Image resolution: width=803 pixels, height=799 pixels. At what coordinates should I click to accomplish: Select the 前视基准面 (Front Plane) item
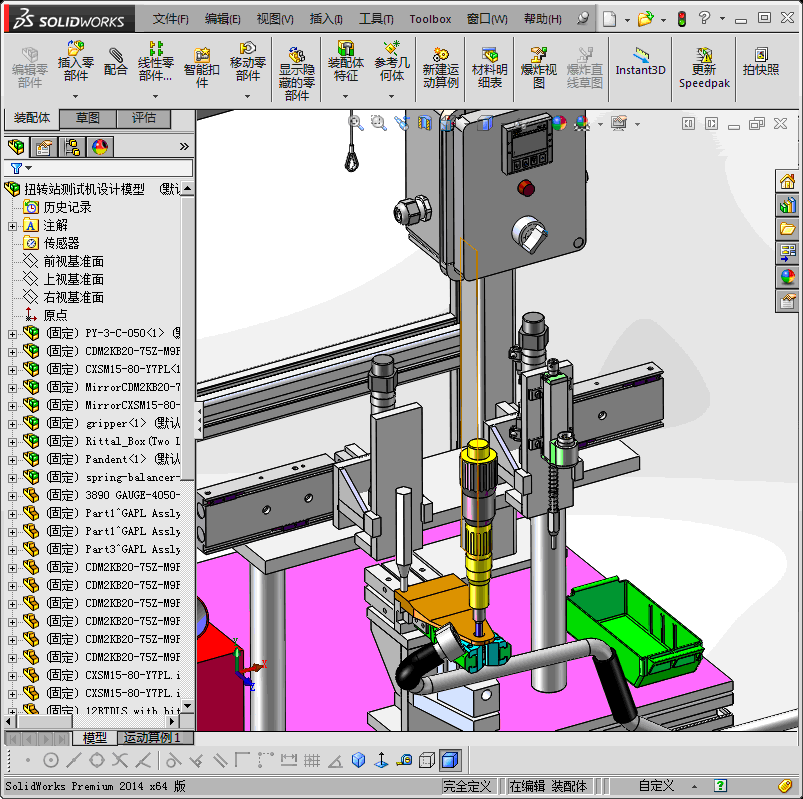coord(74,262)
